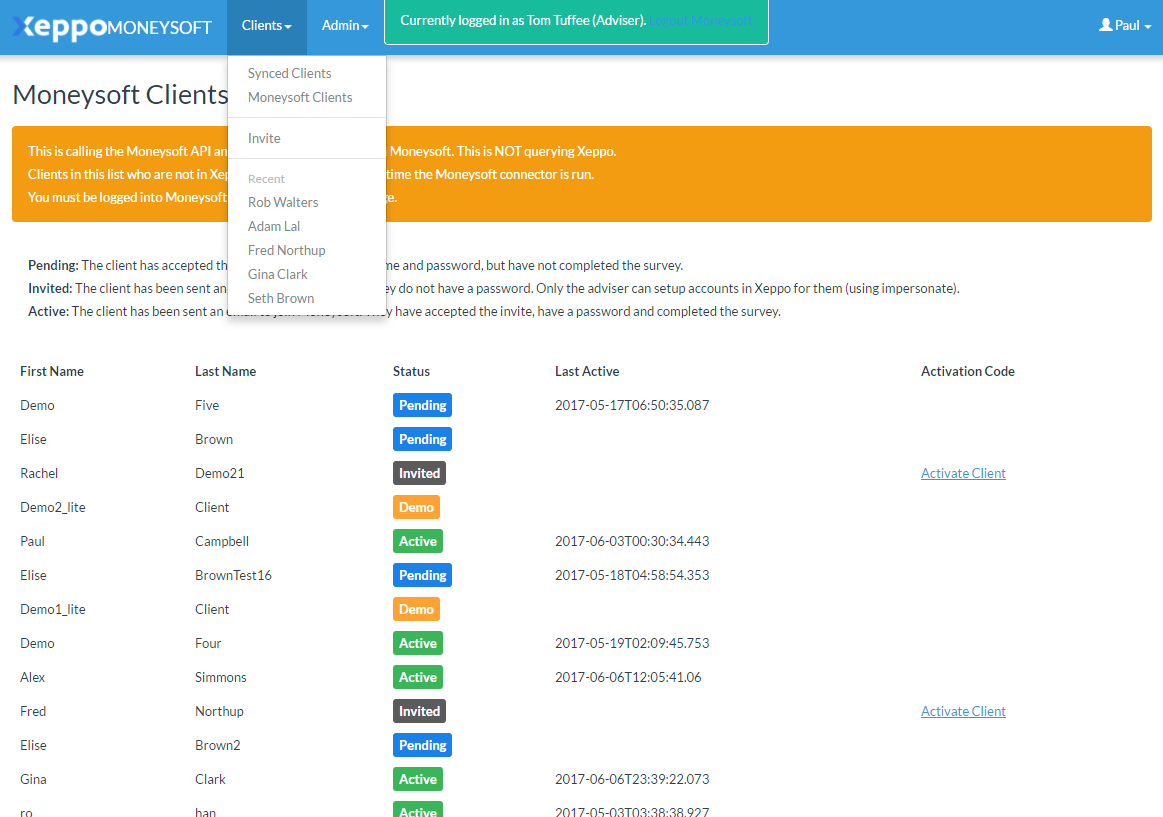Click the Active badge for Paul Campbell
The height and width of the screenshot is (817, 1163).
[417, 541]
